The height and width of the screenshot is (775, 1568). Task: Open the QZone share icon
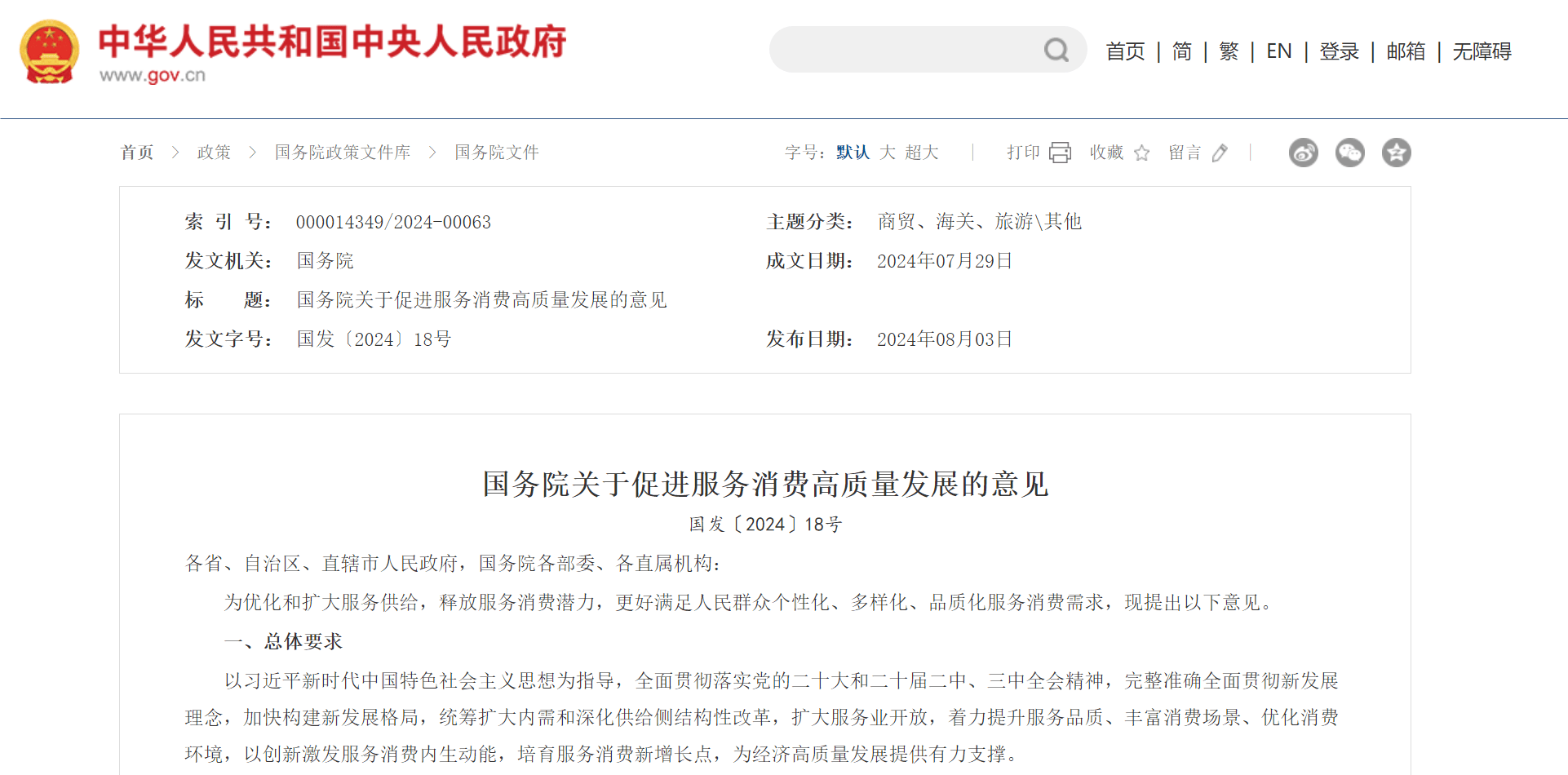[x=1396, y=153]
